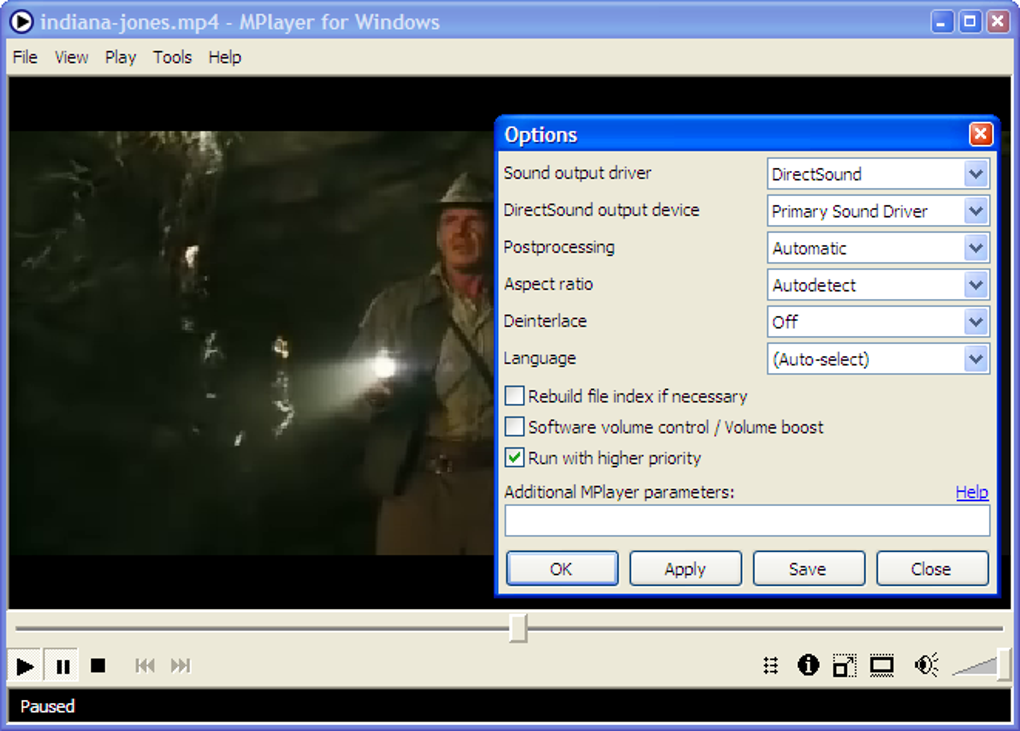Image resolution: width=1020 pixels, height=731 pixels.
Task: Open the View menu
Action: point(72,57)
